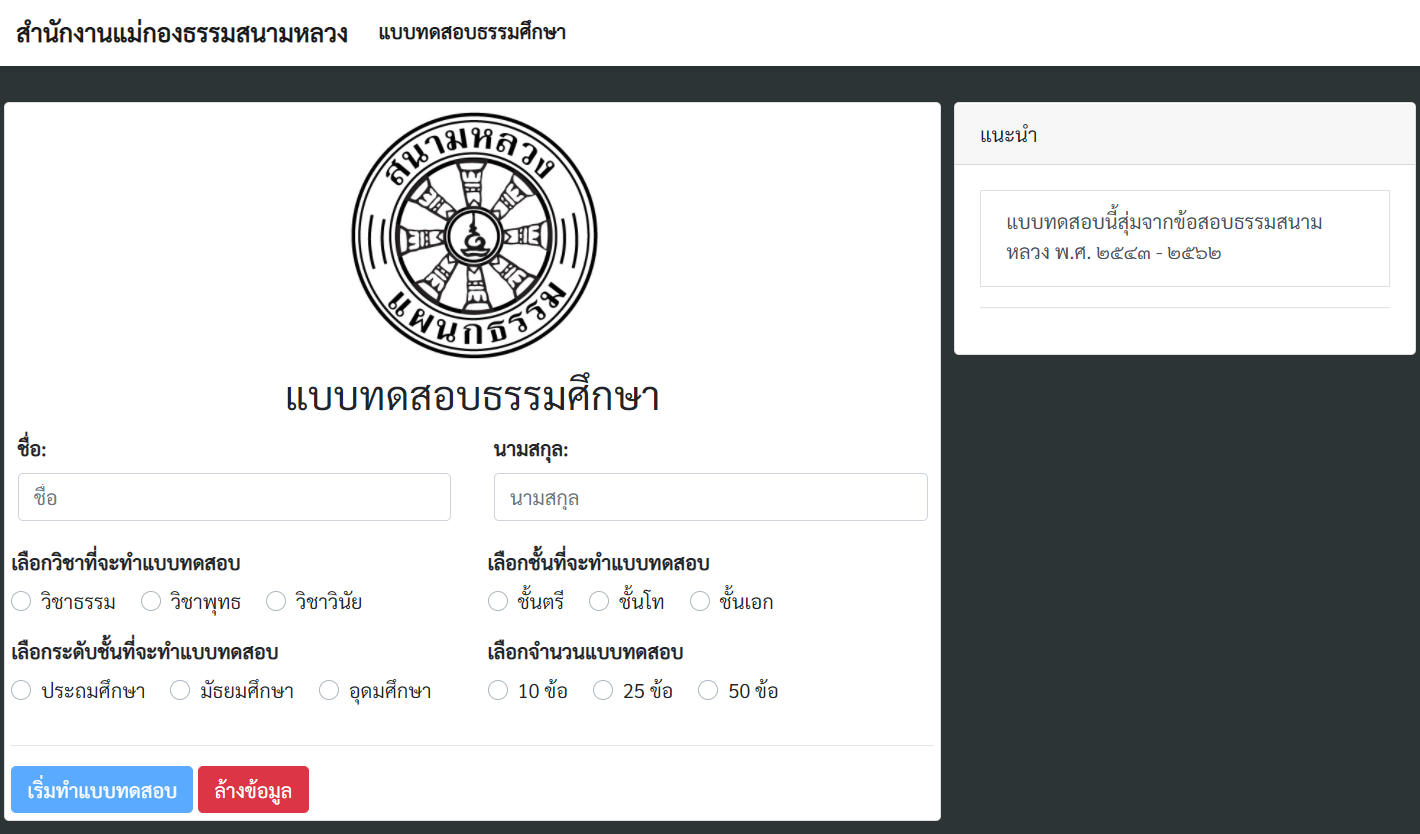Click the เลือกจำนวนแบบทดสอบ label
This screenshot has height=834, width=1420.
[x=585, y=652]
